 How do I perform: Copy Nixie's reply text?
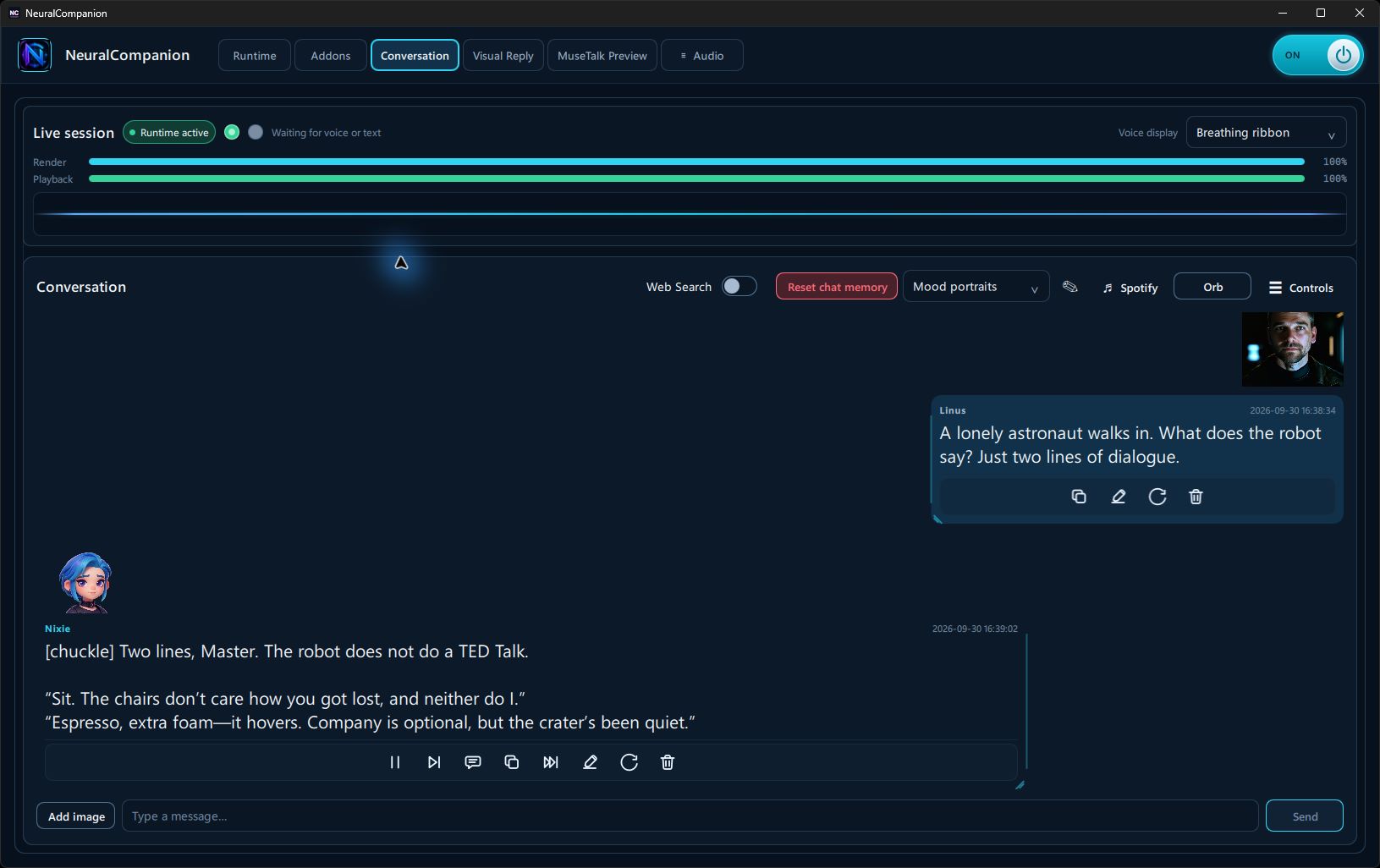[x=512, y=762]
